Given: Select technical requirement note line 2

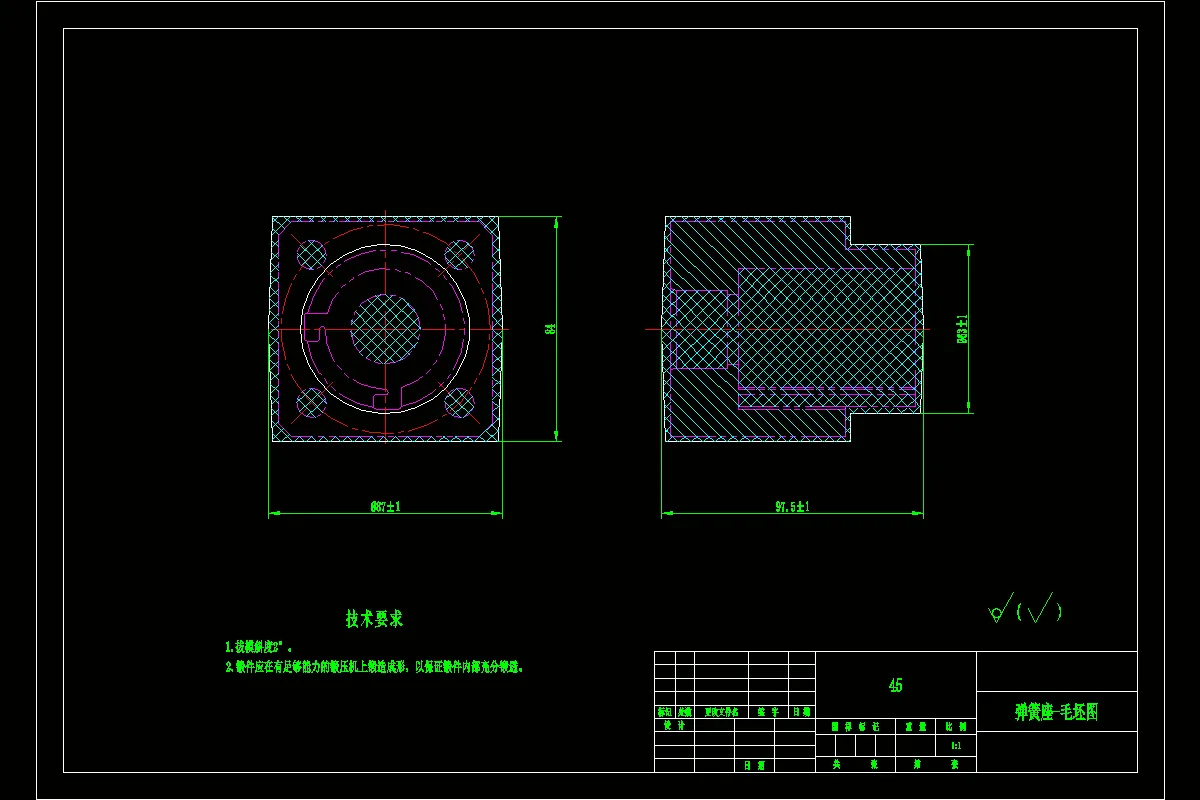Looking at the screenshot, I should pyautogui.click(x=375, y=666).
